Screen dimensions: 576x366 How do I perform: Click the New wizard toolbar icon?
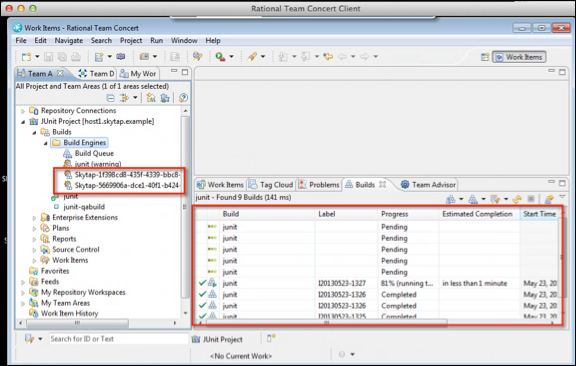[26, 57]
